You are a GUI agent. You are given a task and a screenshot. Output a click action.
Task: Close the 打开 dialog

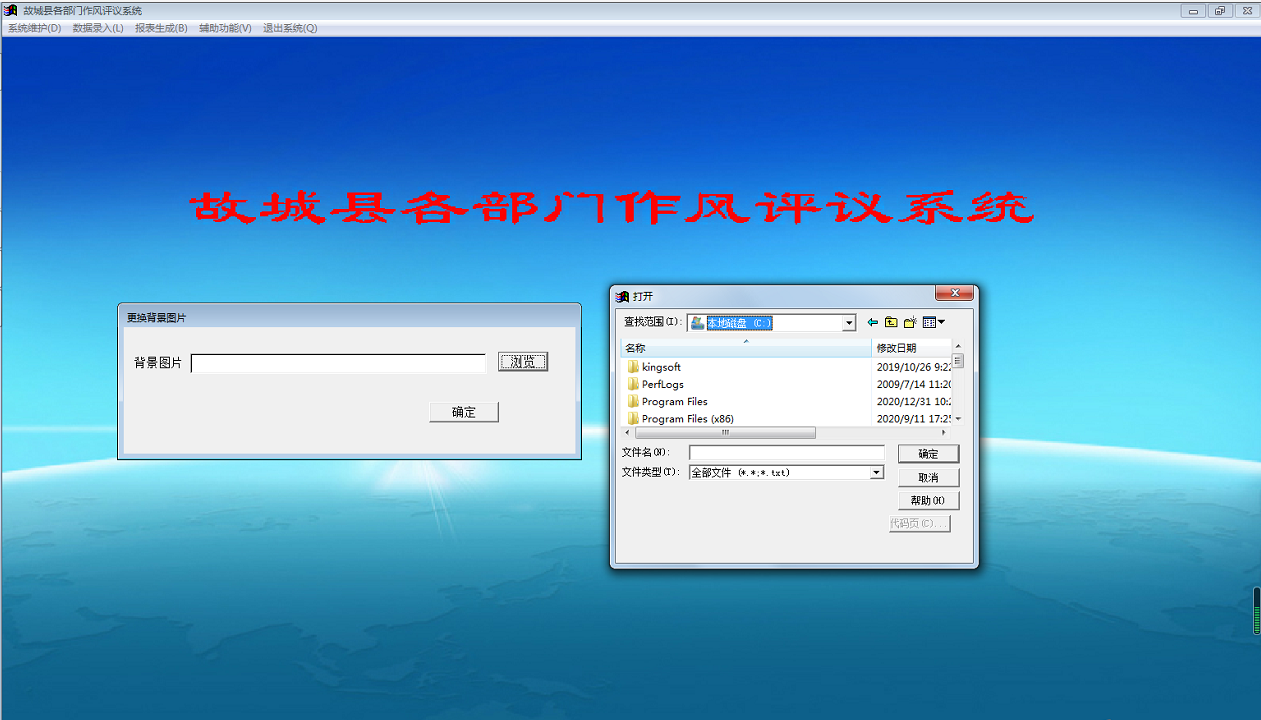pos(955,293)
